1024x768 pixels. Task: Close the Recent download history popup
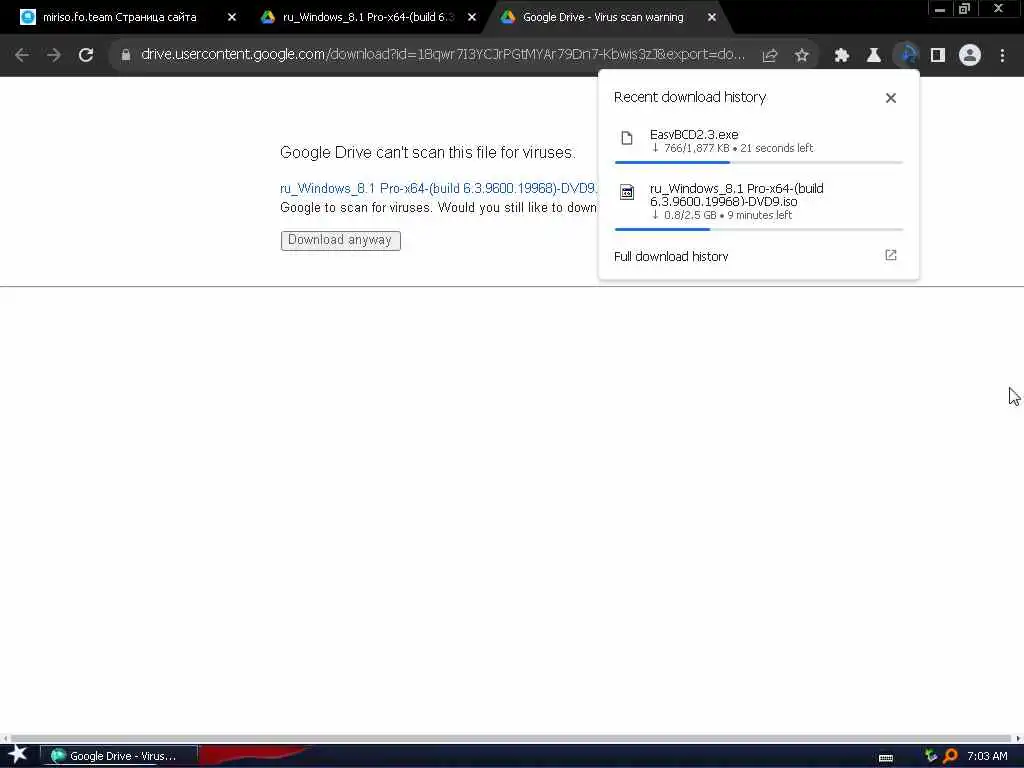(891, 98)
